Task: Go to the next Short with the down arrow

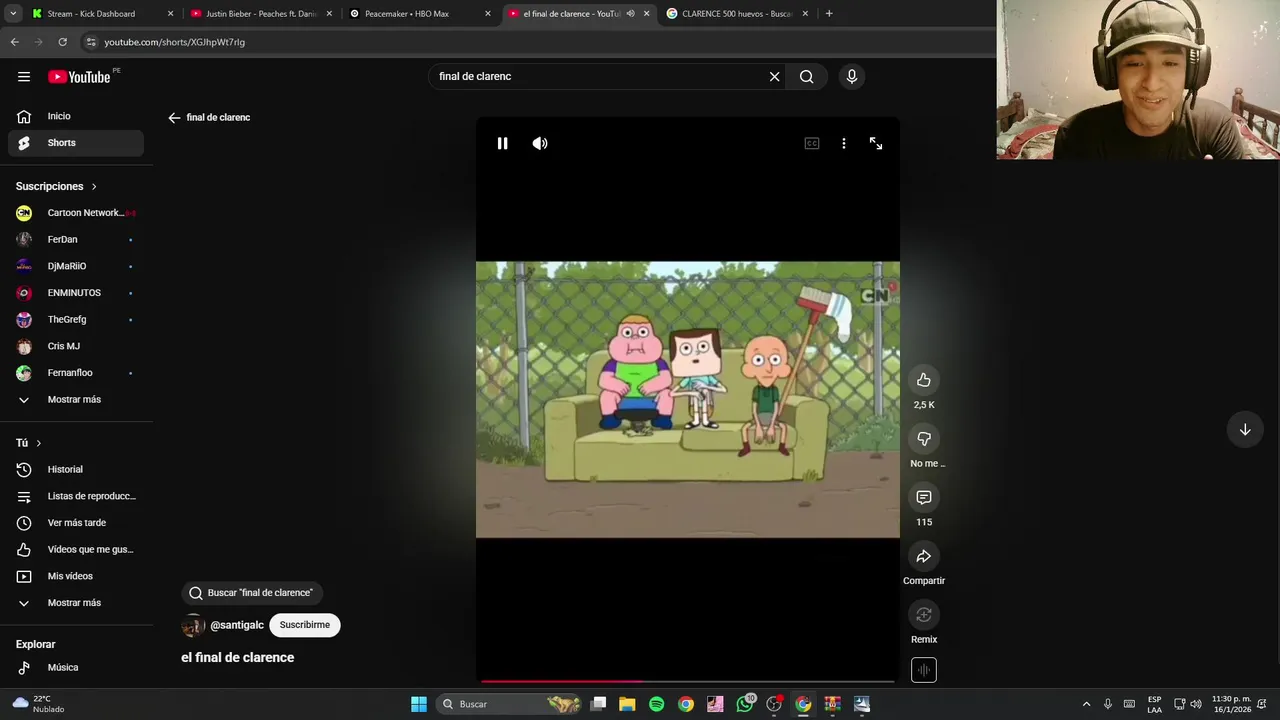Action: click(1245, 430)
